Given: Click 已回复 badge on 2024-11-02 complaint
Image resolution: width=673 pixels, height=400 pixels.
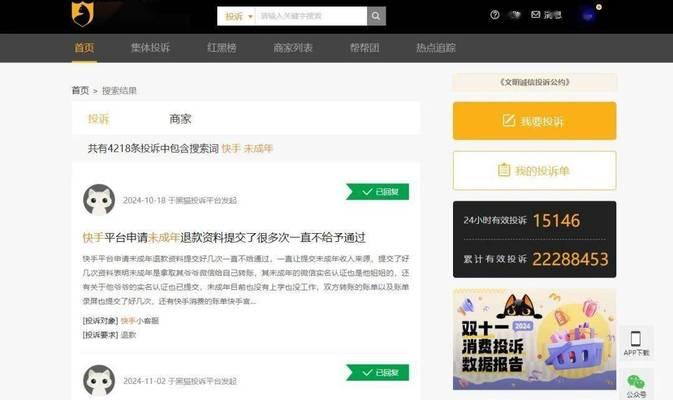Looking at the screenshot, I should [x=377, y=373].
